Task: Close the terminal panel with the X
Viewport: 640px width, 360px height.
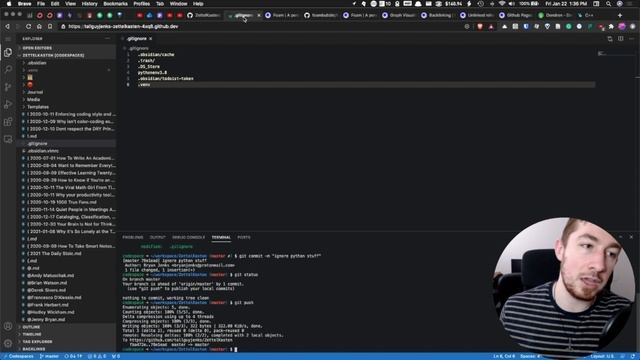Action: tap(631, 237)
